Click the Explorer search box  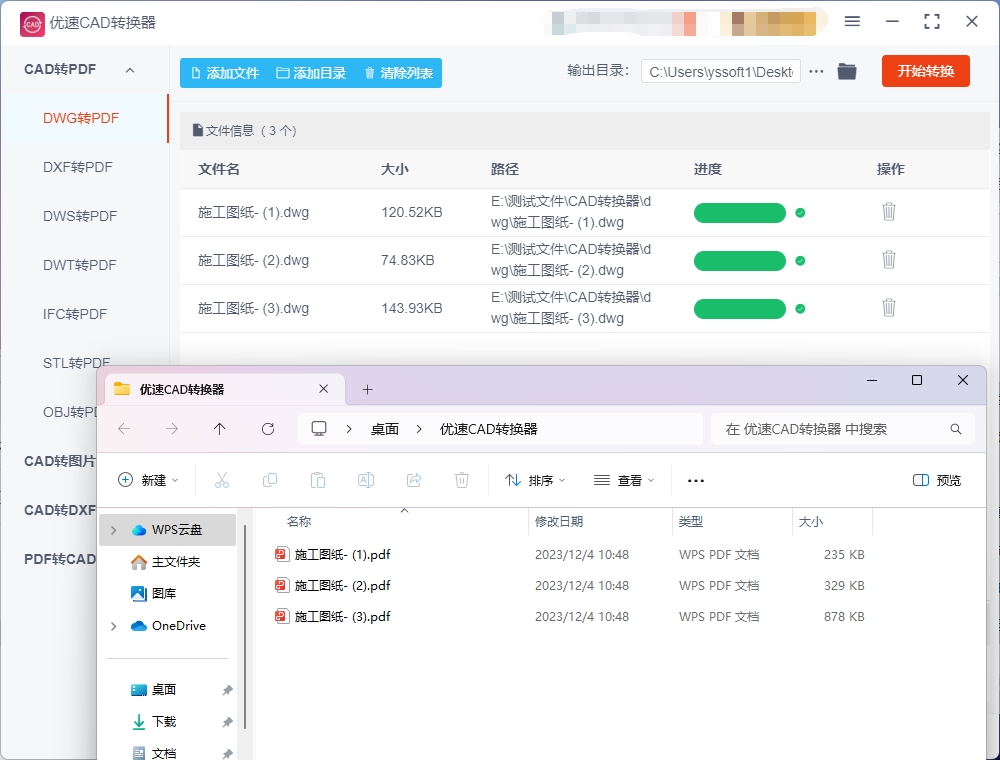click(842, 429)
